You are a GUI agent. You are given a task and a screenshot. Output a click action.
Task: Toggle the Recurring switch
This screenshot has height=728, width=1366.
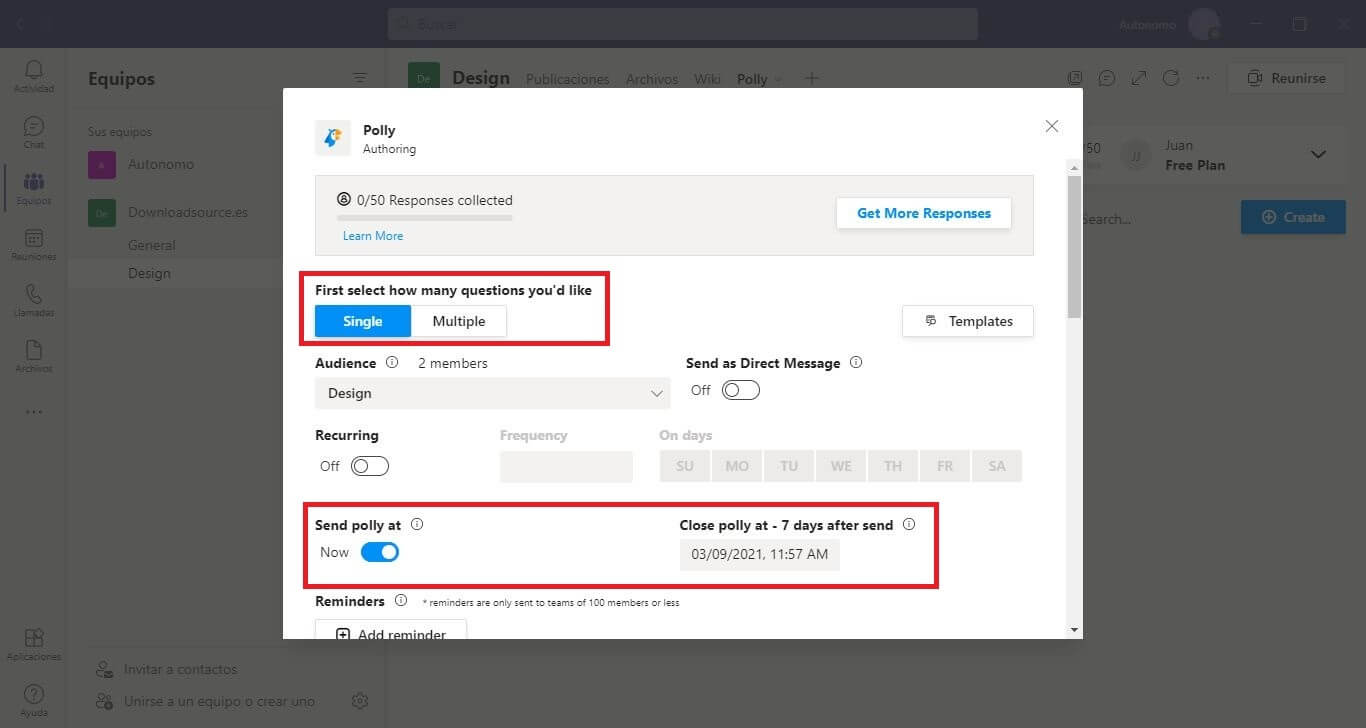pyautogui.click(x=370, y=466)
